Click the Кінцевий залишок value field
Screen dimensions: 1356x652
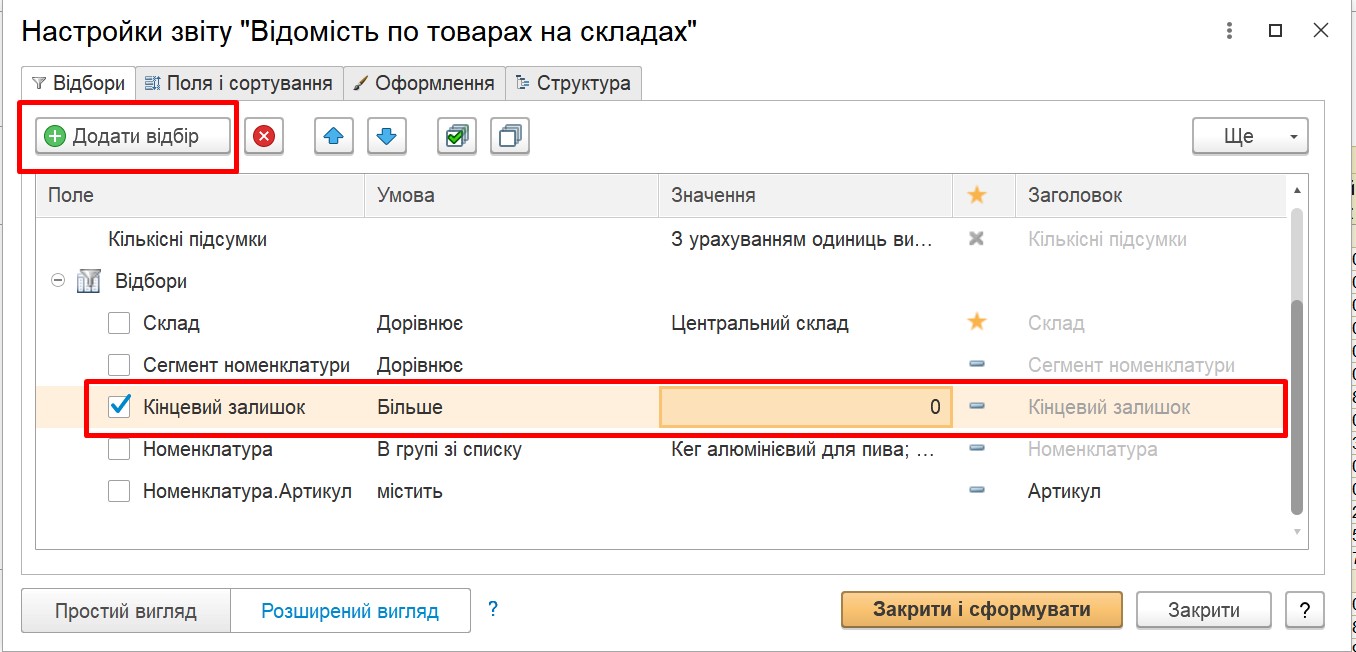tap(806, 407)
